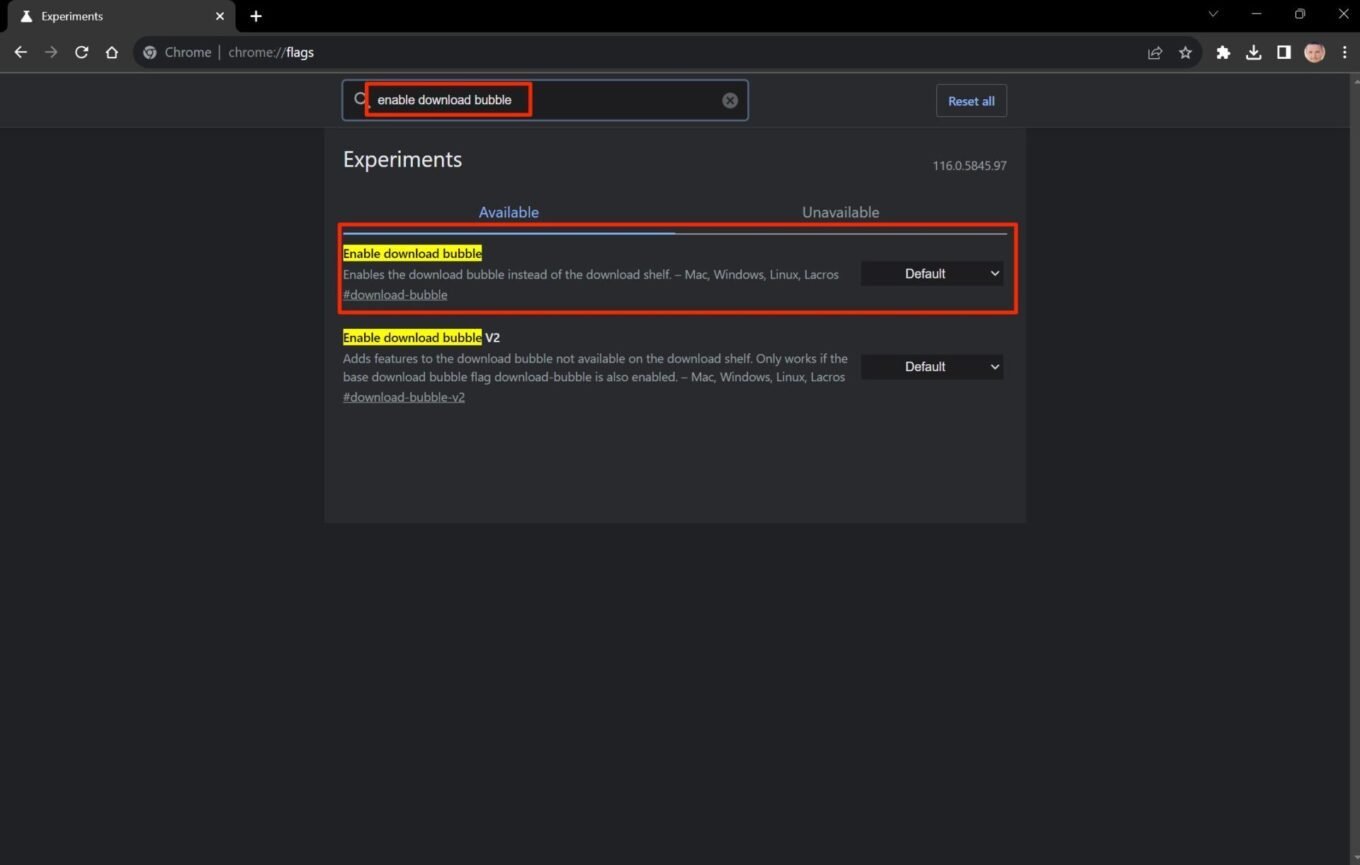Viewport: 1360px width, 865px height.
Task: Open the profile avatar menu
Action: [1314, 53]
